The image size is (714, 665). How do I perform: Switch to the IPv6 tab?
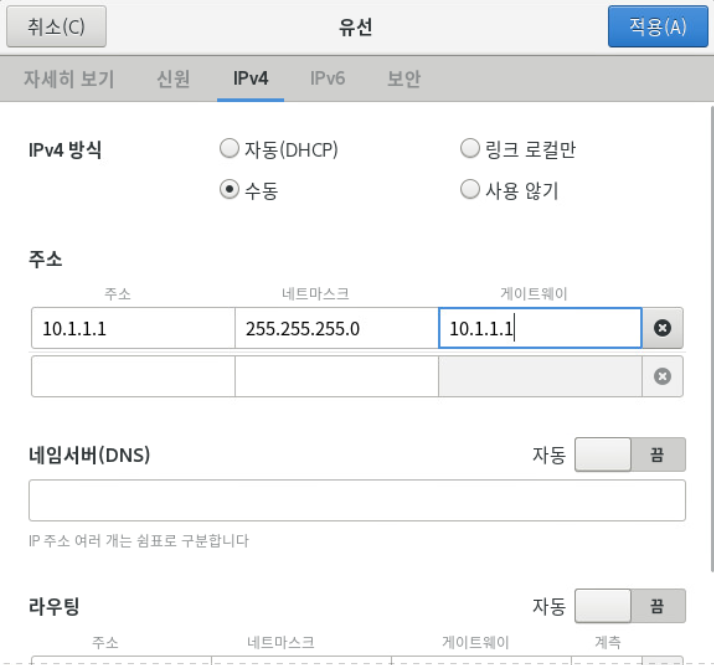click(327, 79)
